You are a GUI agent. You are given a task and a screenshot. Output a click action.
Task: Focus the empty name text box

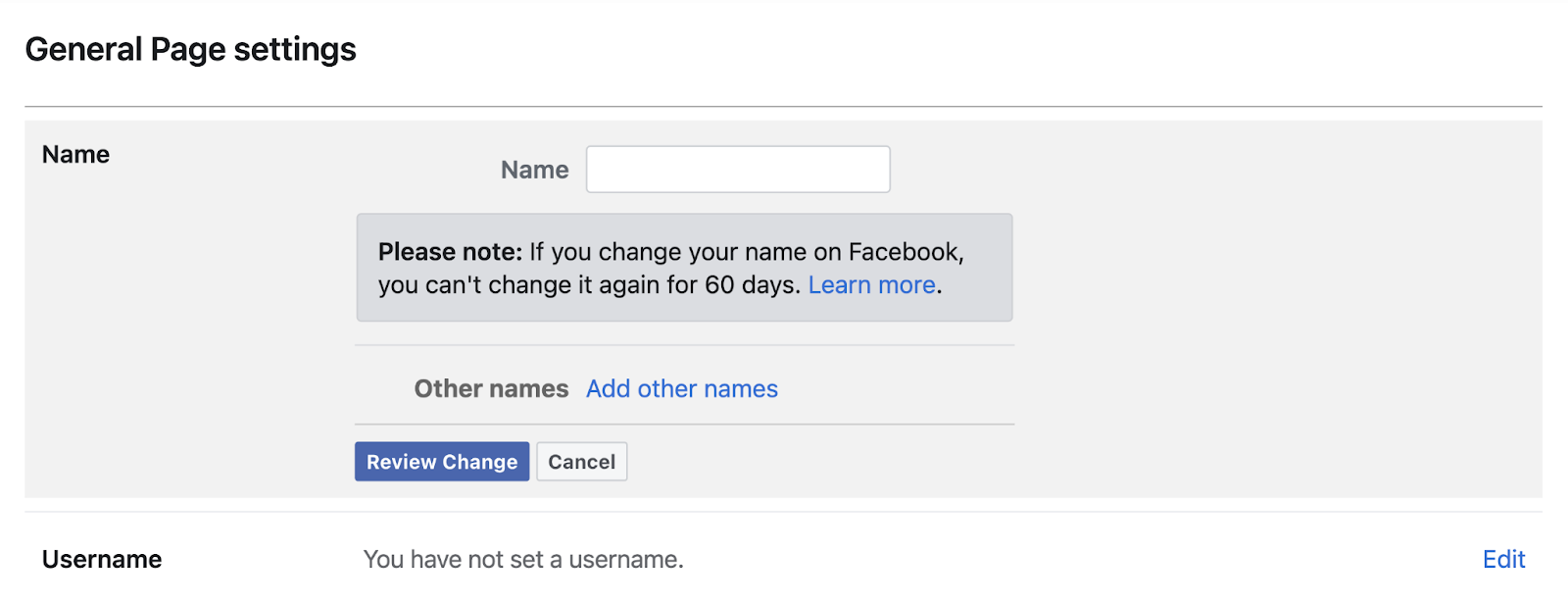coord(737,169)
